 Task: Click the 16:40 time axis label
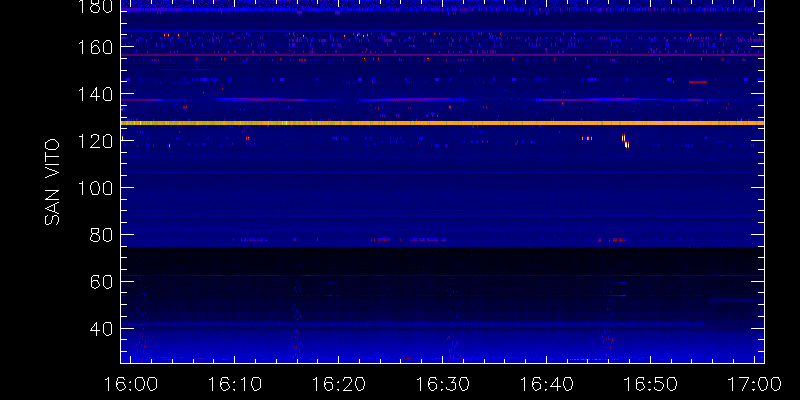(546, 384)
